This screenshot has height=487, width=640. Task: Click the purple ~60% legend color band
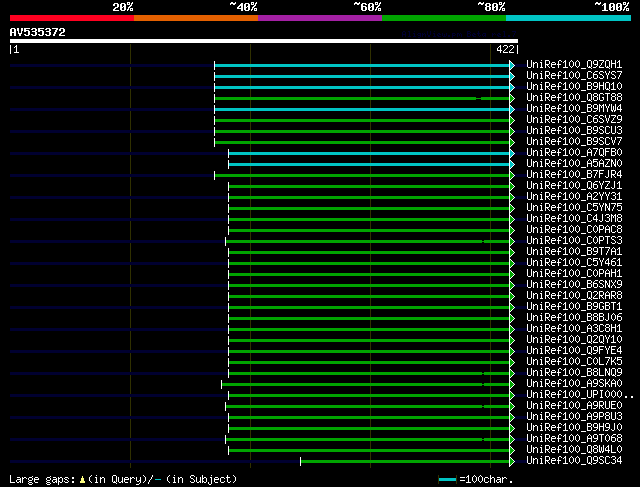coord(319,18)
